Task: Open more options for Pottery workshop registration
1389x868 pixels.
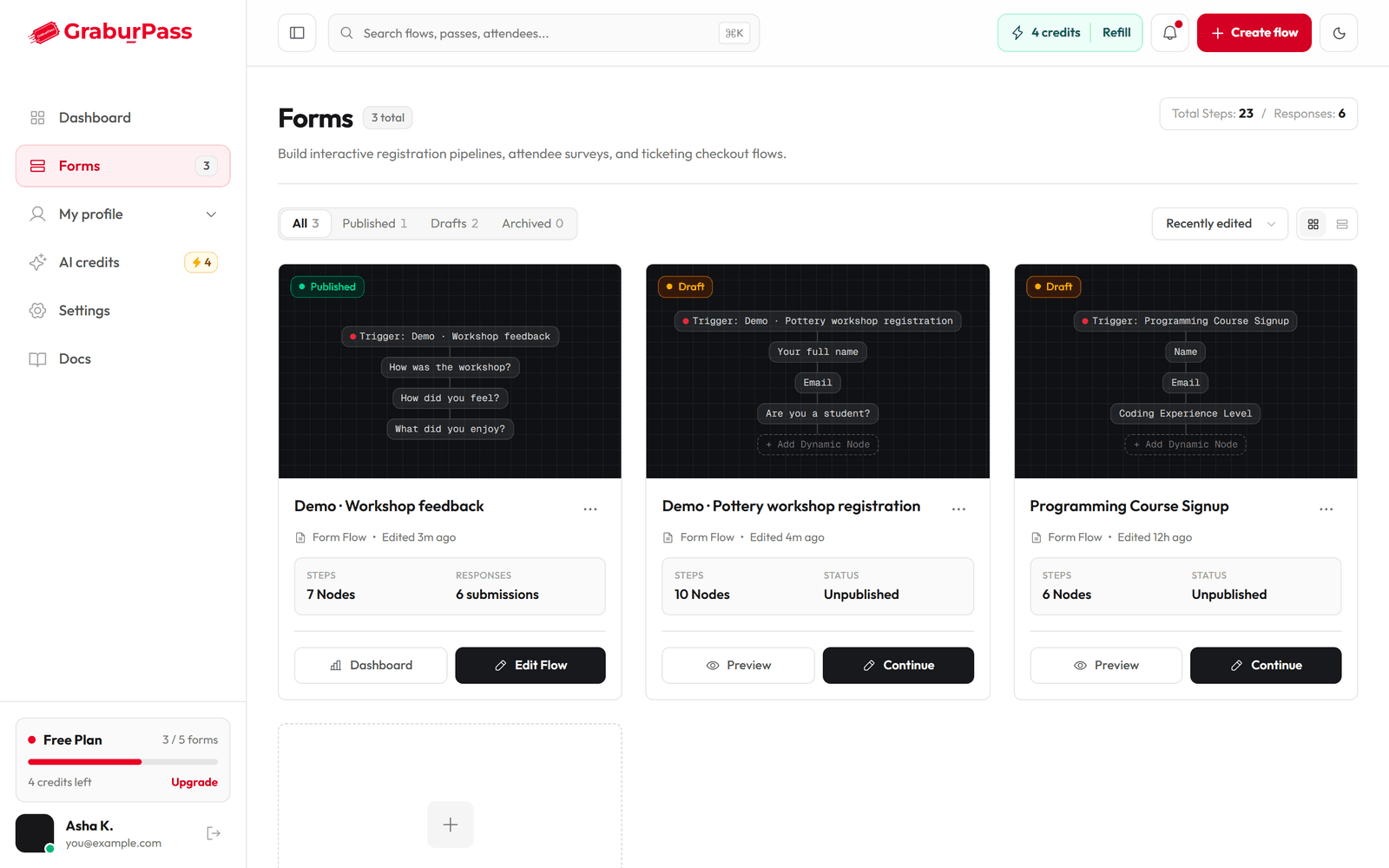Action: (x=958, y=509)
